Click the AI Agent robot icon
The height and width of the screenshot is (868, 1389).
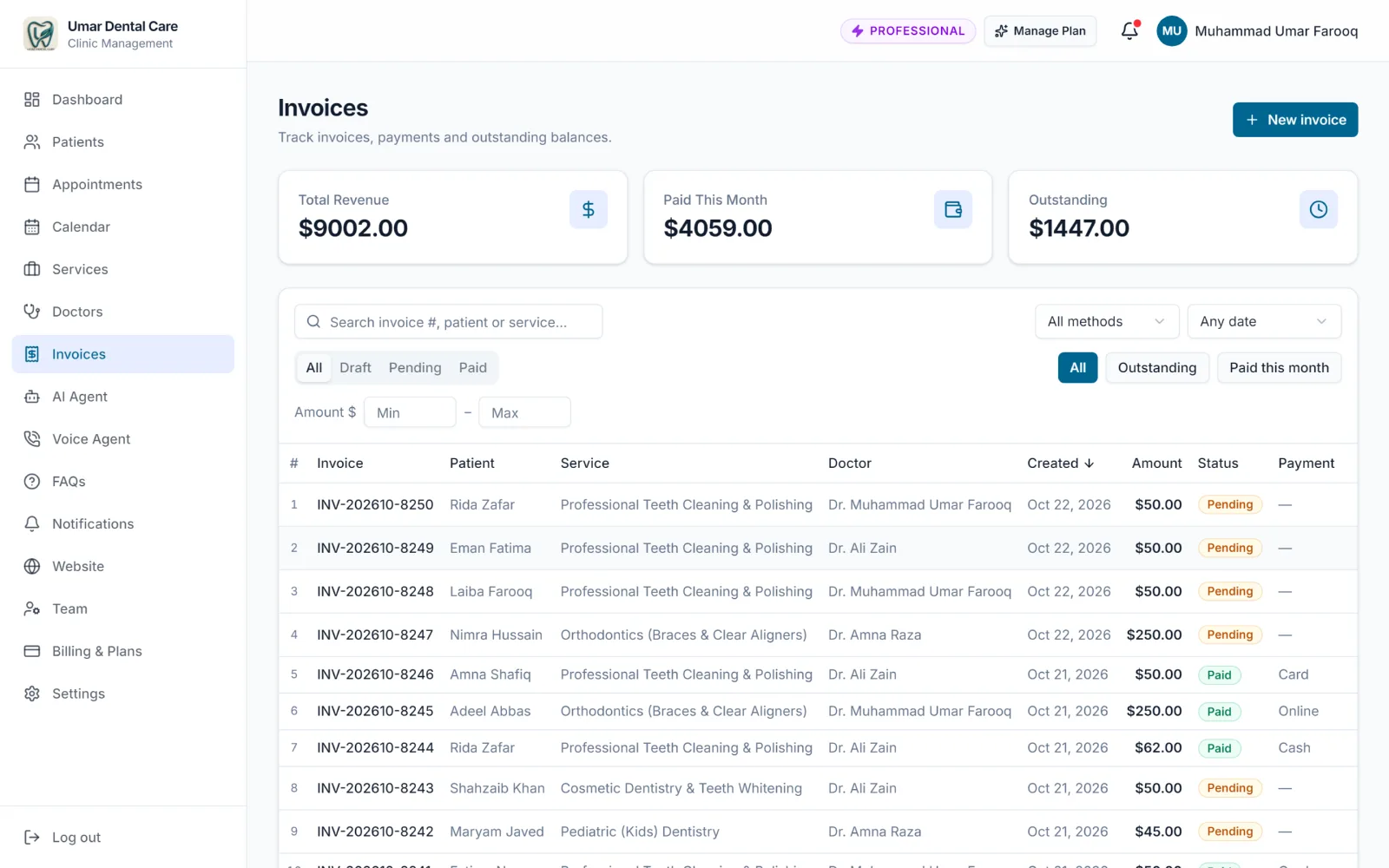coord(32,397)
